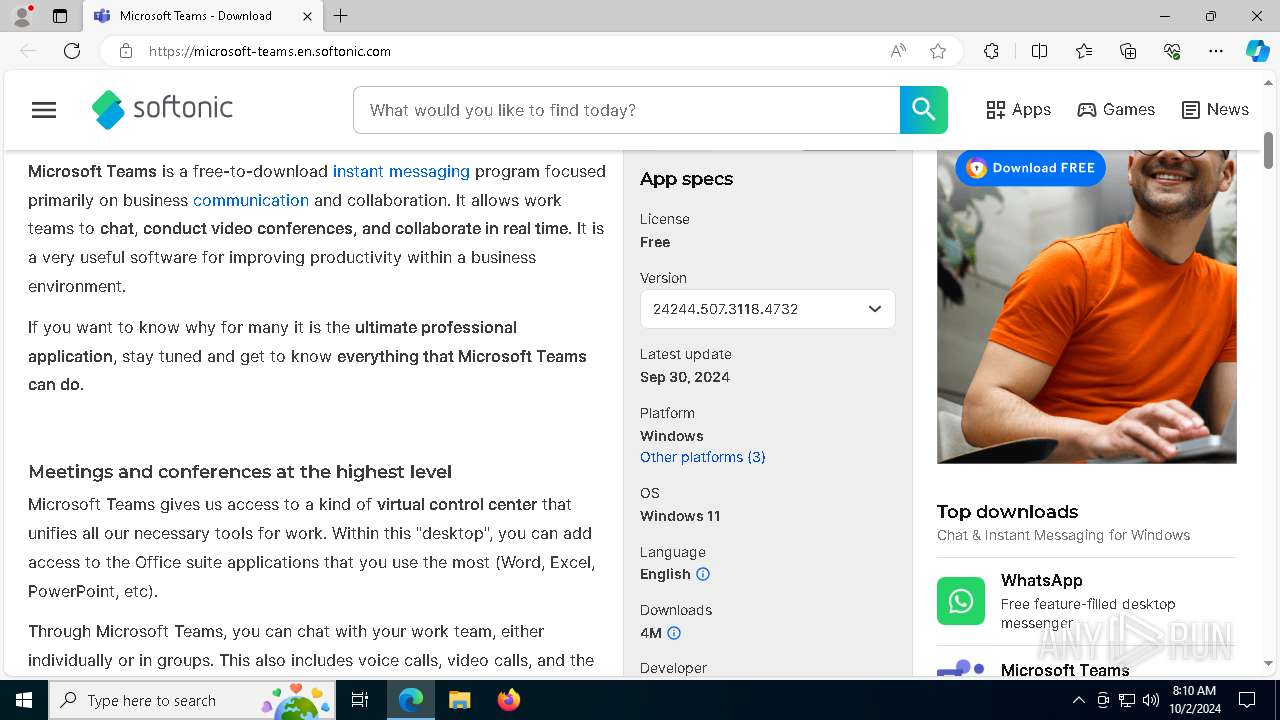Open Other platforms (3) link
This screenshot has height=720, width=1280.
(703, 457)
